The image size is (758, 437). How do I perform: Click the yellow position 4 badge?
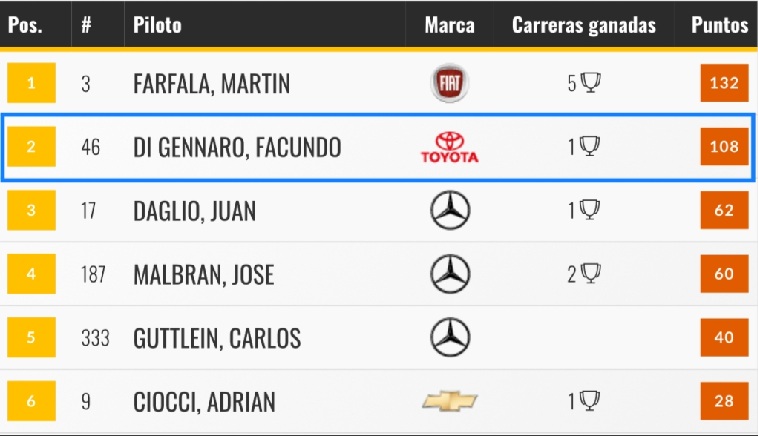click(31, 274)
